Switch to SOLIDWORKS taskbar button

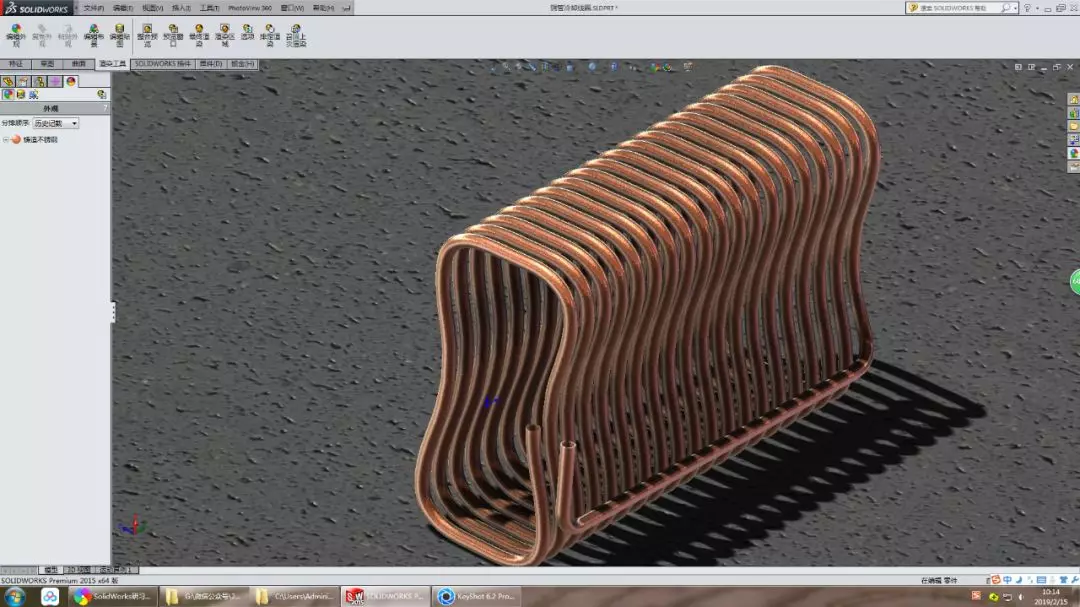pyautogui.click(x=385, y=597)
